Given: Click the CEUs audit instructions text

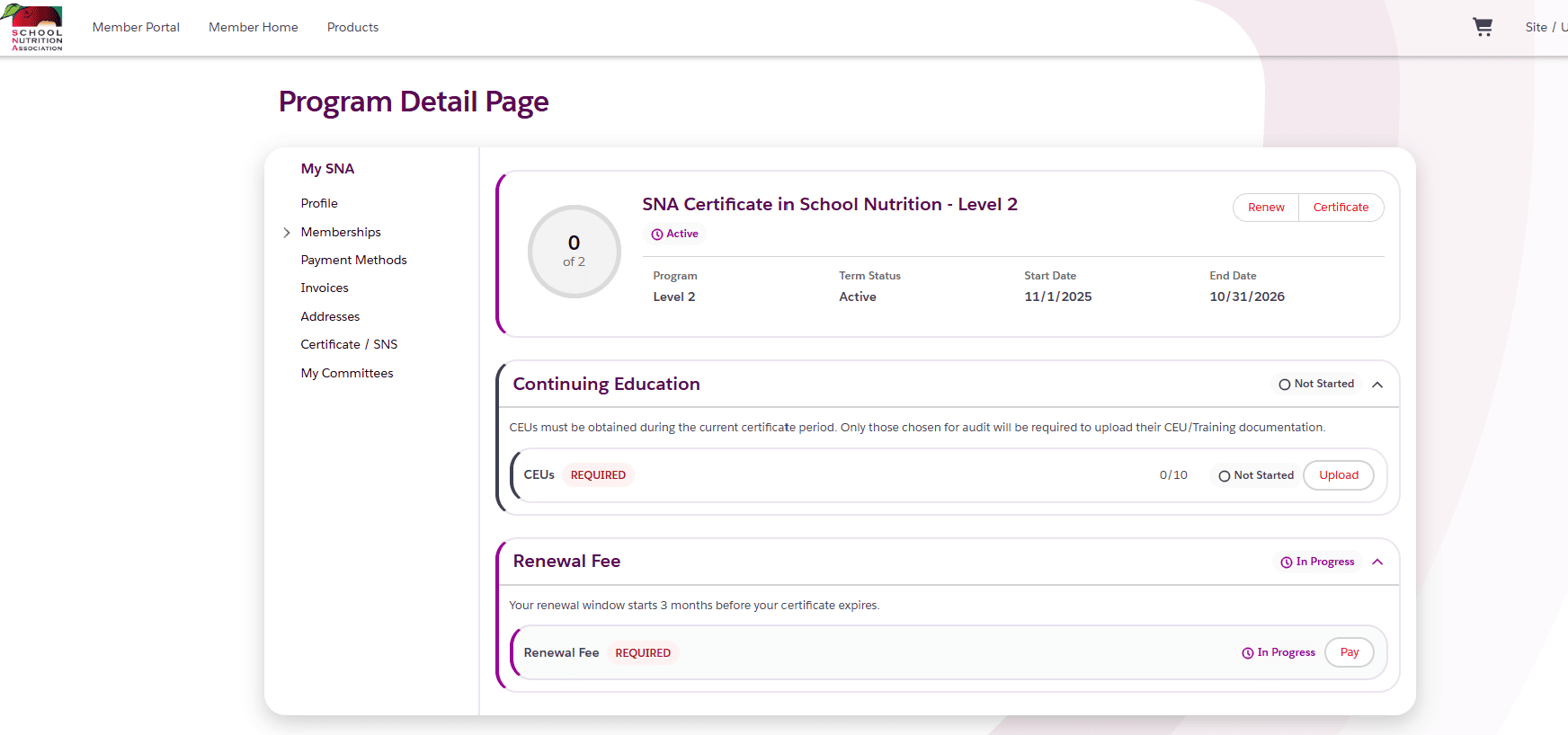Looking at the screenshot, I should 917,428.
